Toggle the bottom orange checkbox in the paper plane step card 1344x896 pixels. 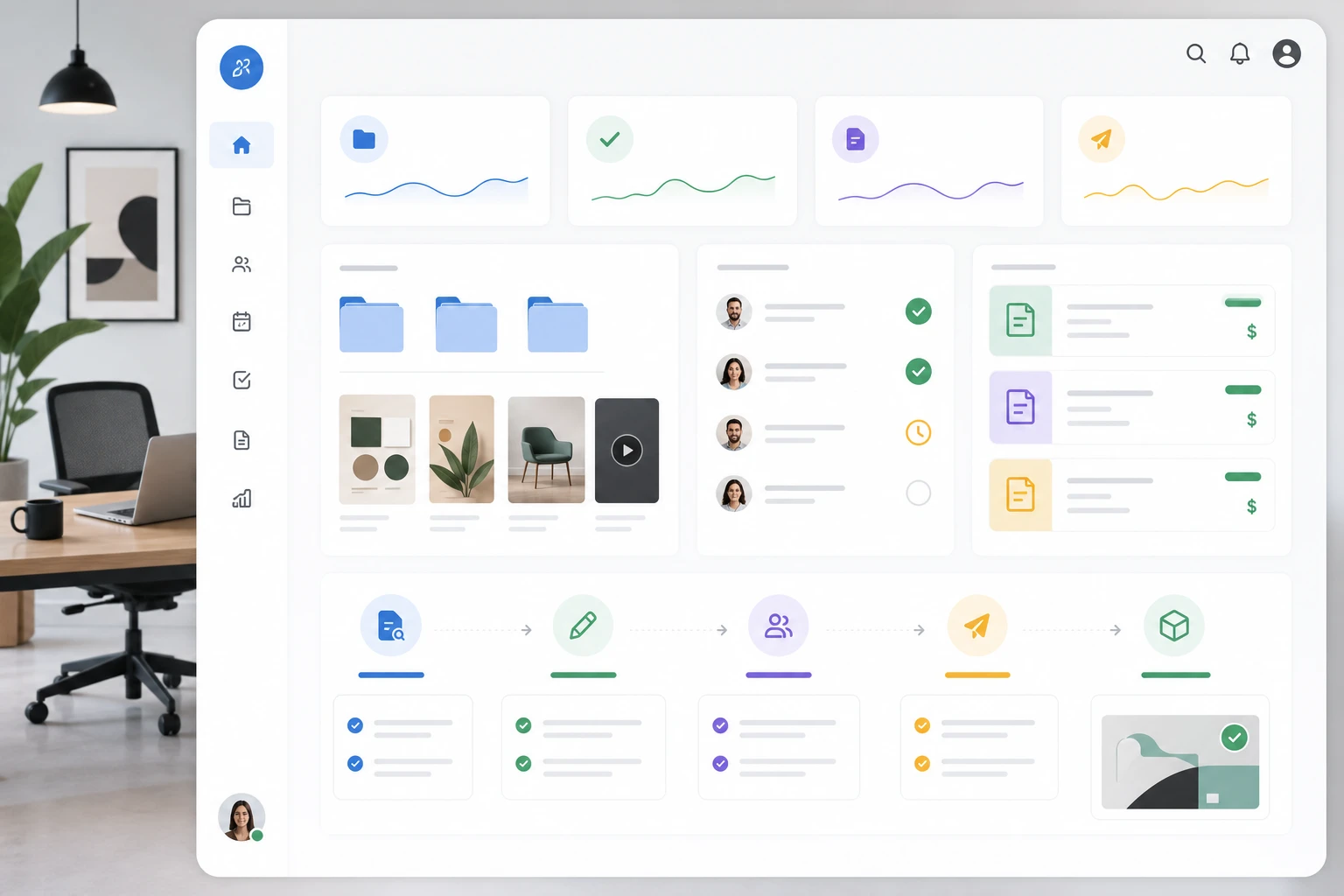click(x=922, y=764)
